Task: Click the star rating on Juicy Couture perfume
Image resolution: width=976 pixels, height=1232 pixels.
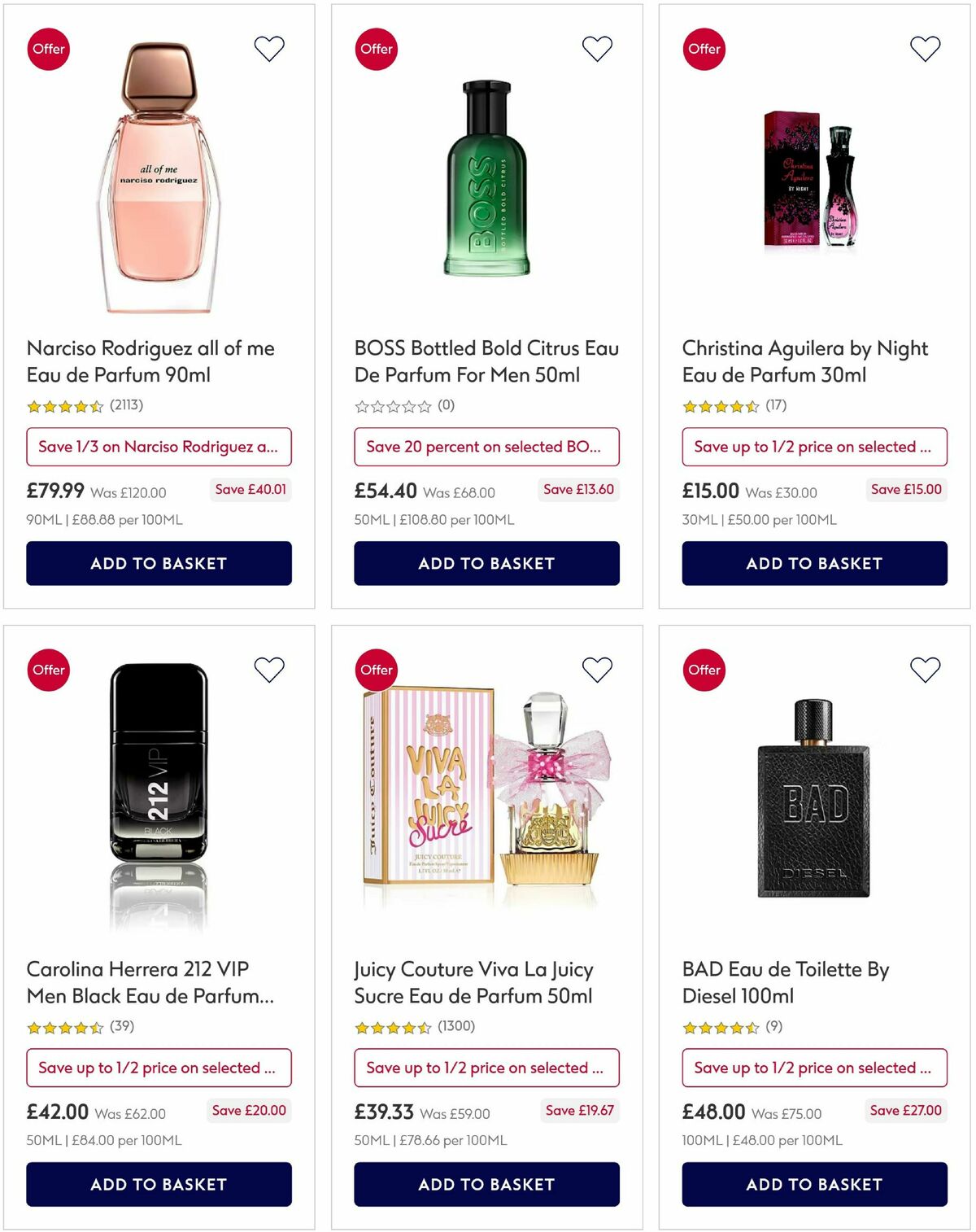Action: [x=395, y=1026]
